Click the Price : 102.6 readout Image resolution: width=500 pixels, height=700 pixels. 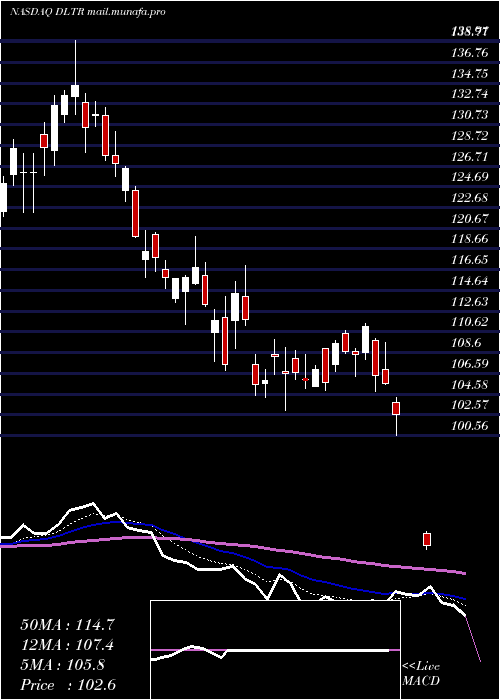click(68, 685)
